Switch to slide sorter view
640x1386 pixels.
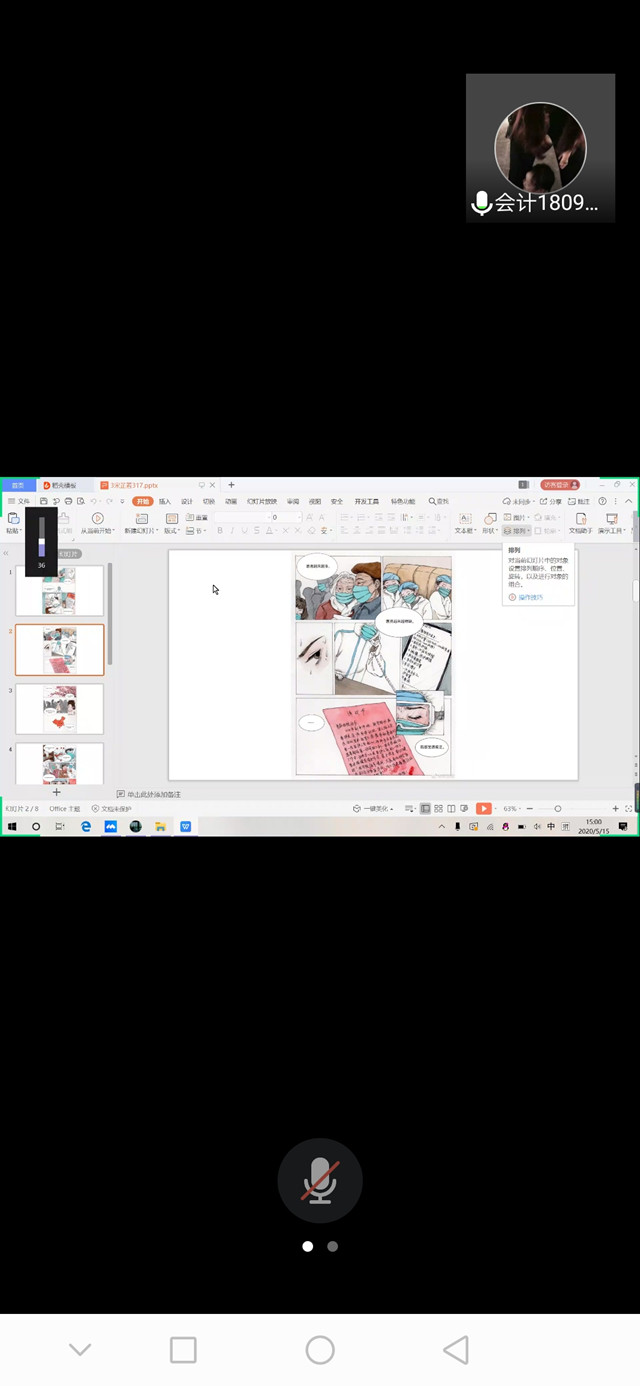438,808
